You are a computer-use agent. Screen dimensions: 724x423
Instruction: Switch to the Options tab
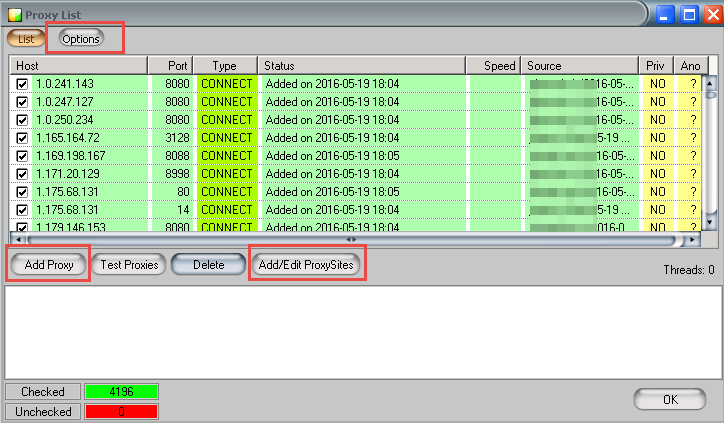81,38
